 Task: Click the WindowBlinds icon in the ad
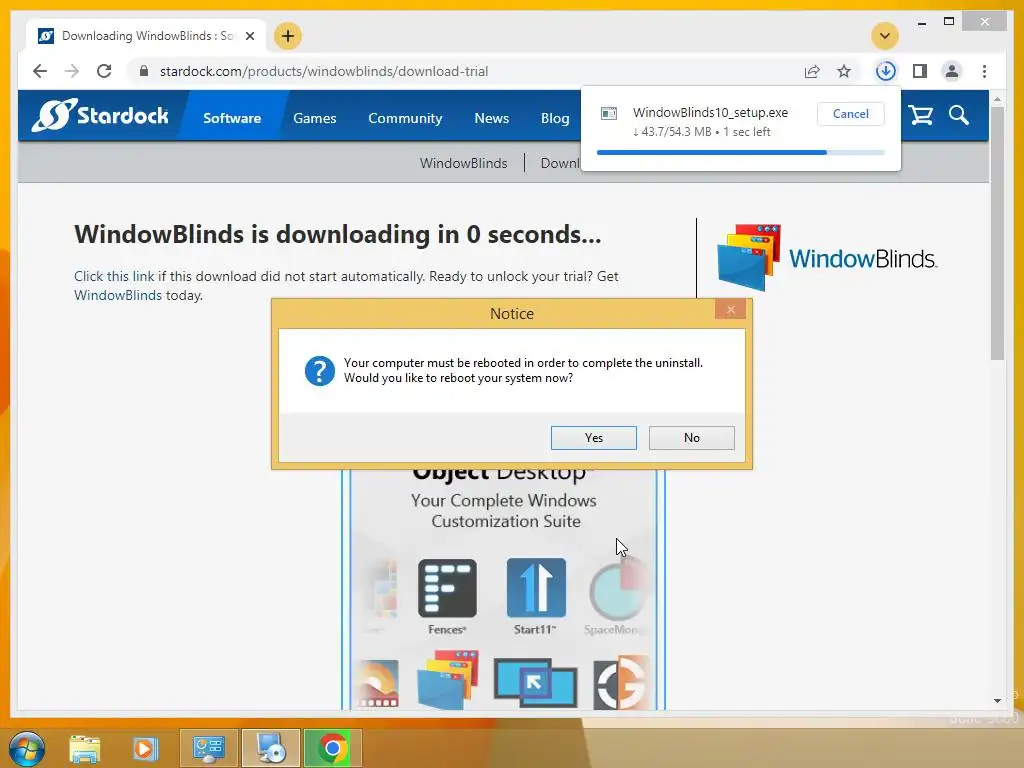[447, 679]
